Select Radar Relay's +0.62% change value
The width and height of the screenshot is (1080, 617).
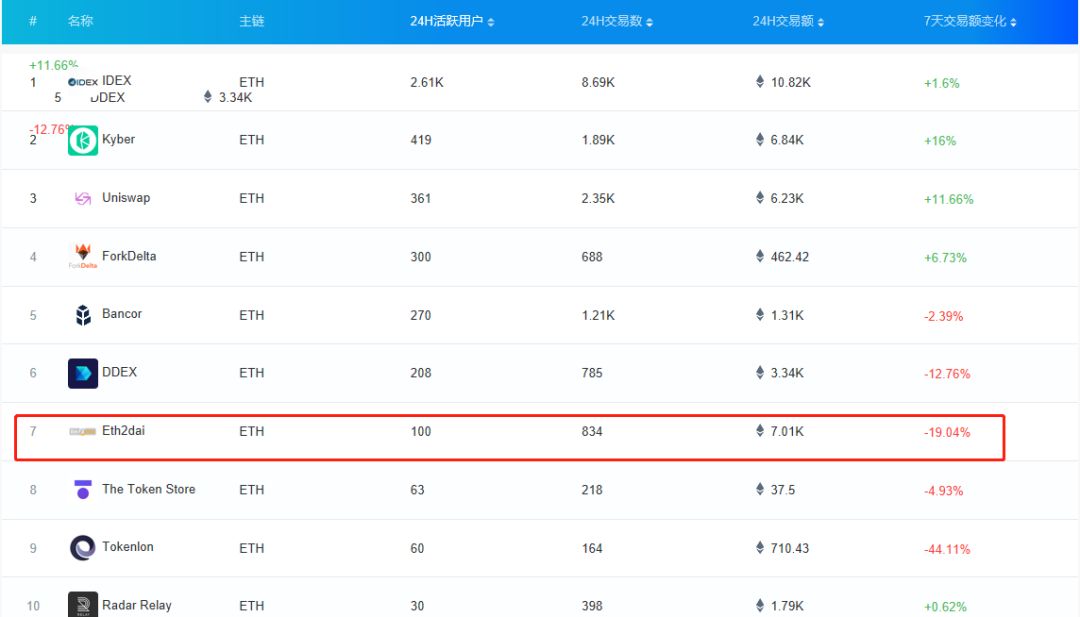point(945,607)
